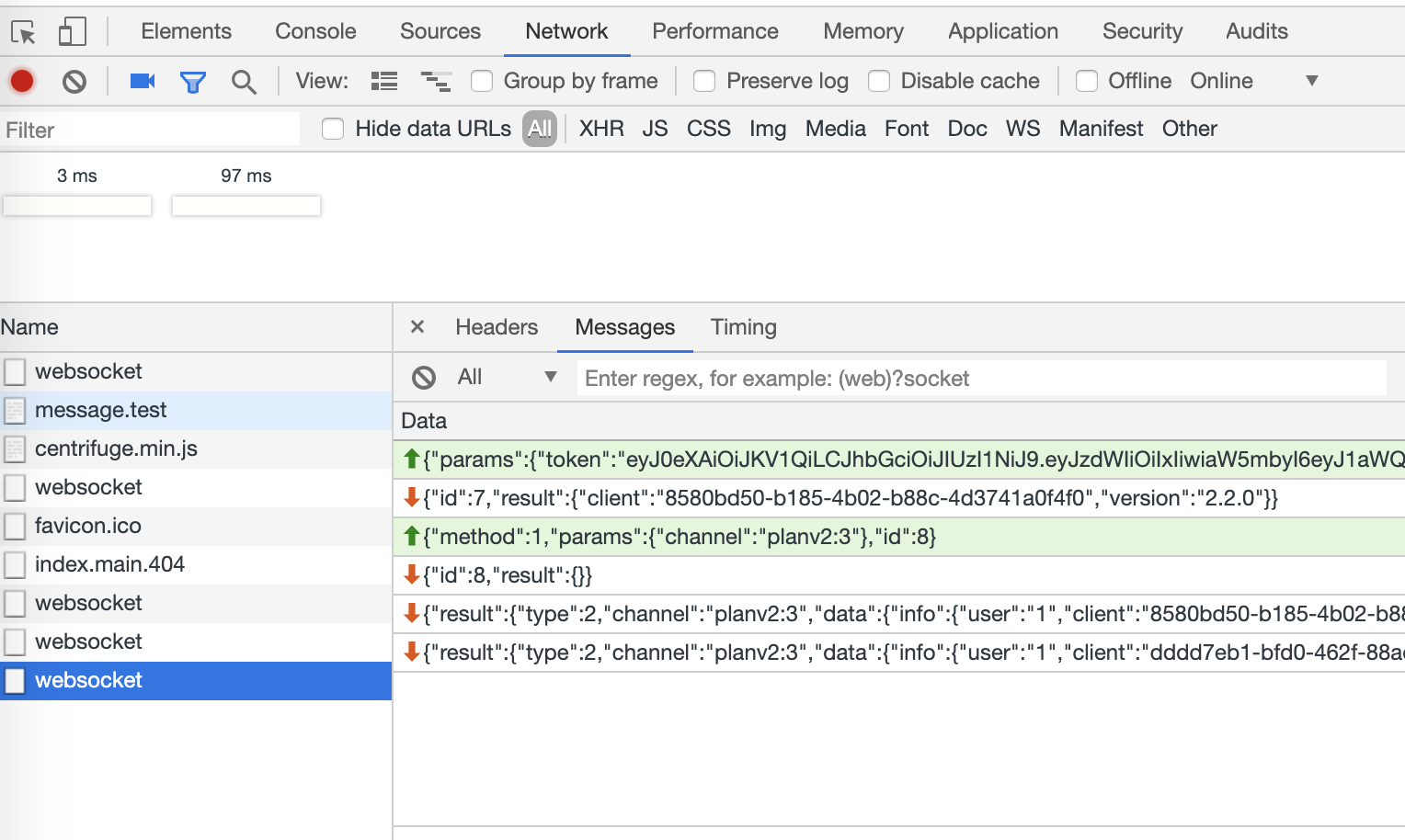Switch to the Headers tab
Screen dimensions: 1405x840
pyautogui.click(x=496, y=327)
